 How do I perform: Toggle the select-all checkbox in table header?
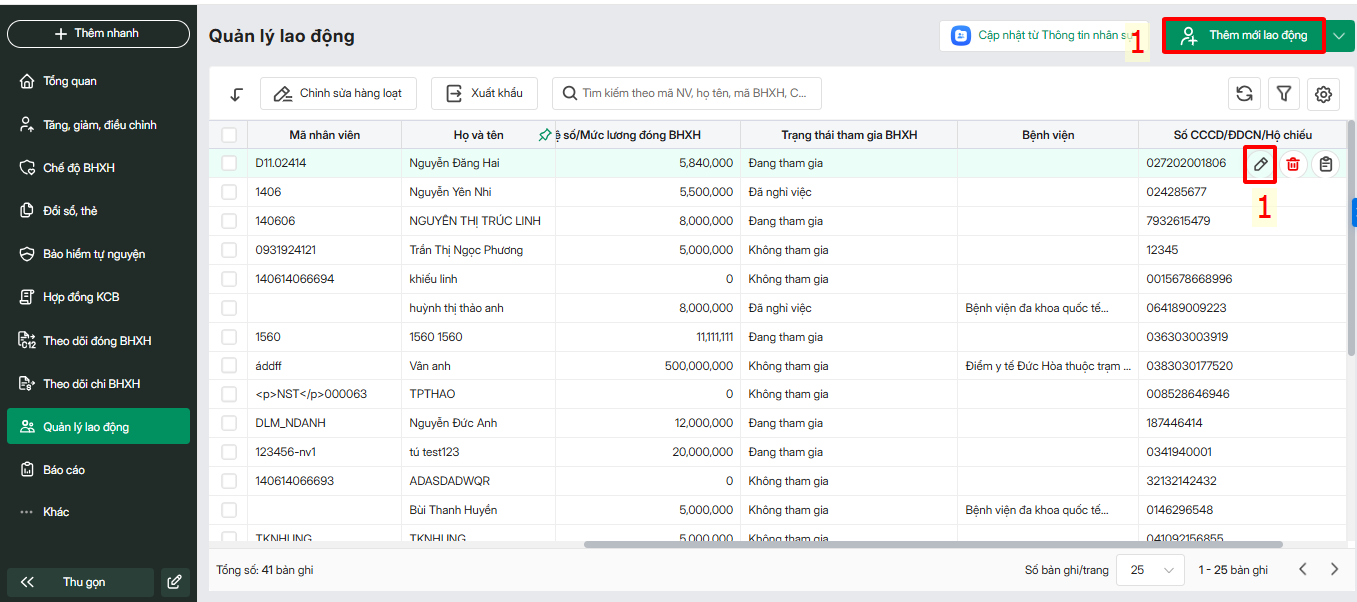click(x=229, y=135)
